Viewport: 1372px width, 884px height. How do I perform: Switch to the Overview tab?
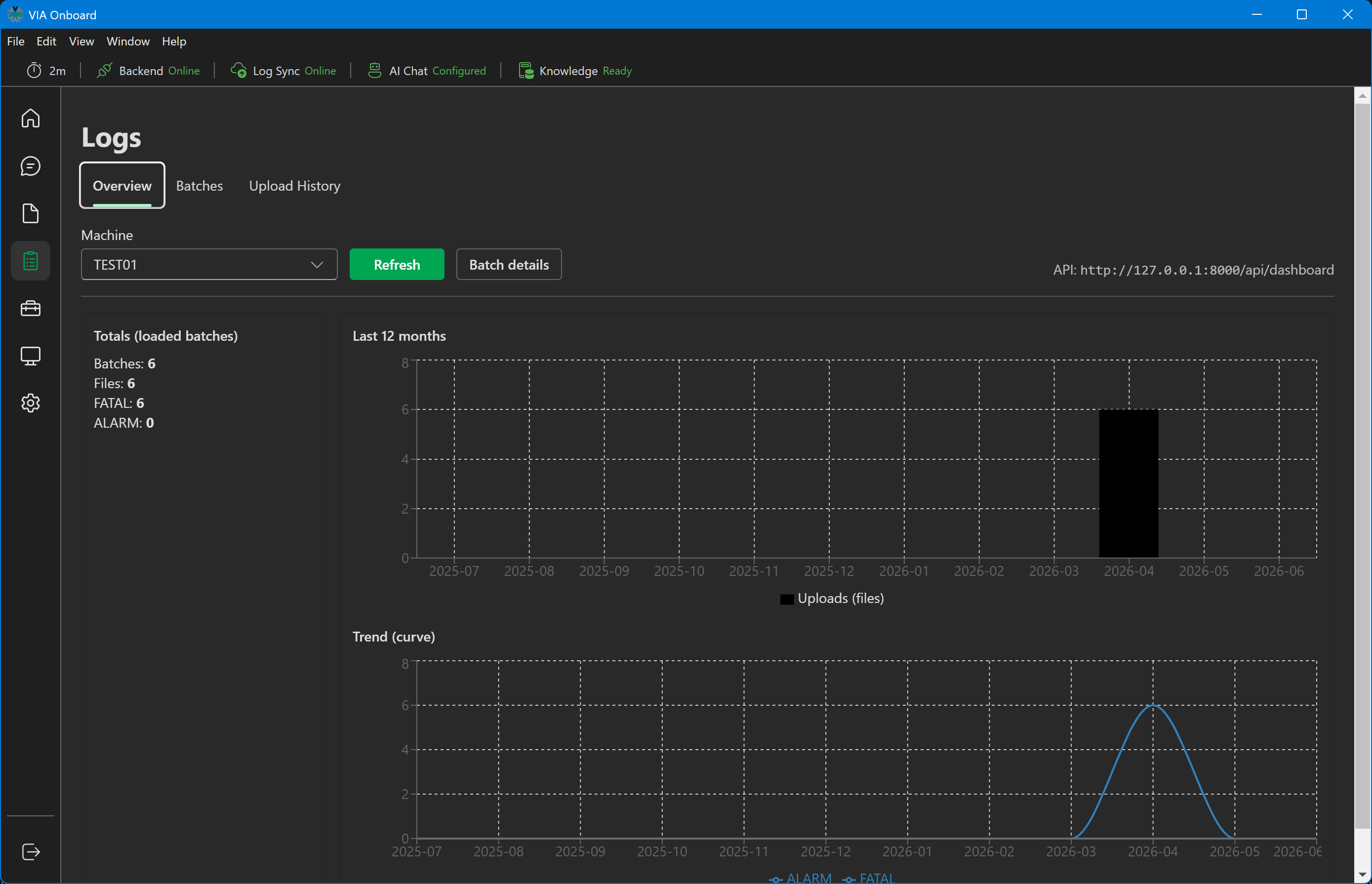click(x=122, y=185)
